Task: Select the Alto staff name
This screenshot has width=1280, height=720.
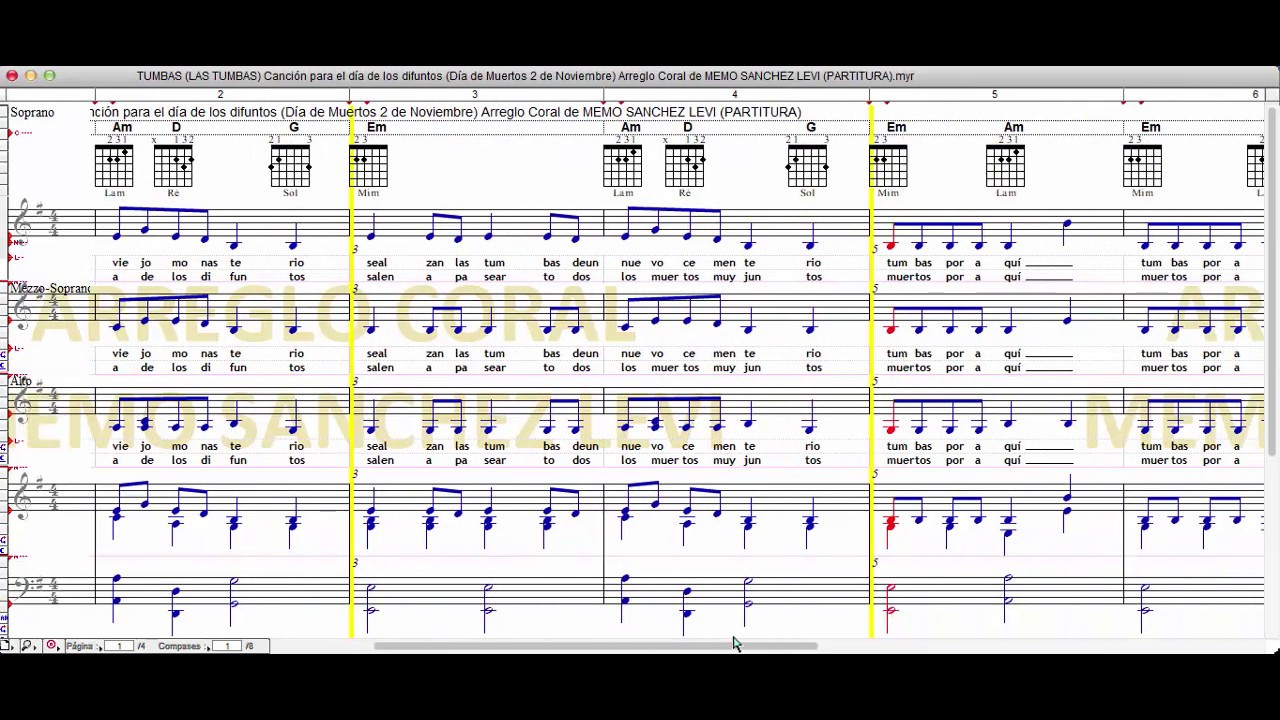Action: pyautogui.click(x=21, y=381)
